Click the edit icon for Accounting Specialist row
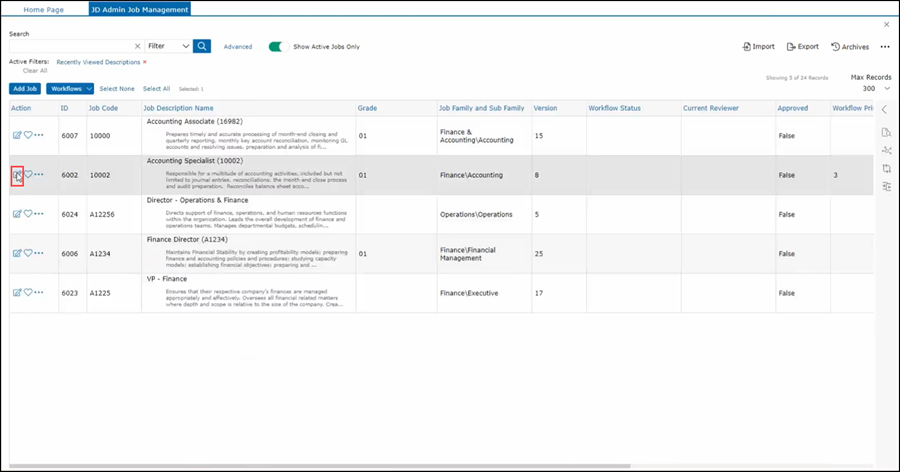The height and width of the screenshot is (472, 900). coord(17,174)
